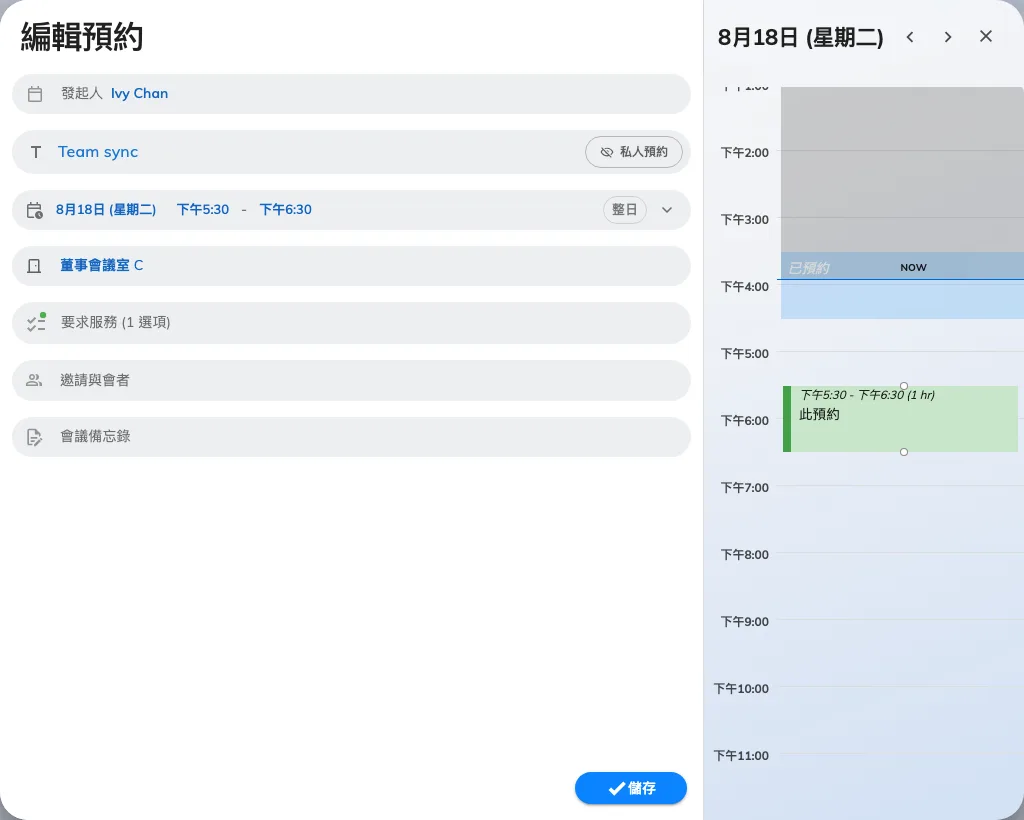Click bottom resize handle of booking block
This screenshot has height=820, width=1024.
904,452
